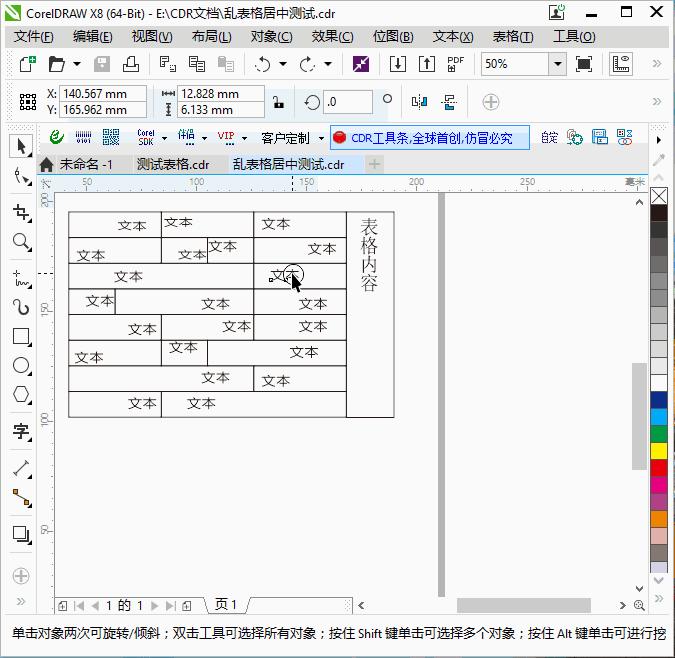Go to the next page arrow
The height and width of the screenshot is (658, 675).
155,606
